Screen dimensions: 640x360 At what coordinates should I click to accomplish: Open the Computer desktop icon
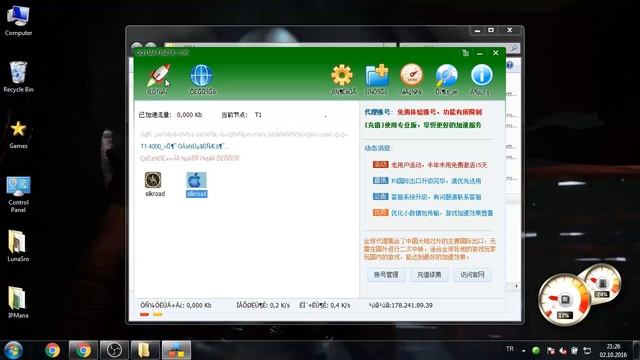pos(18,21)
